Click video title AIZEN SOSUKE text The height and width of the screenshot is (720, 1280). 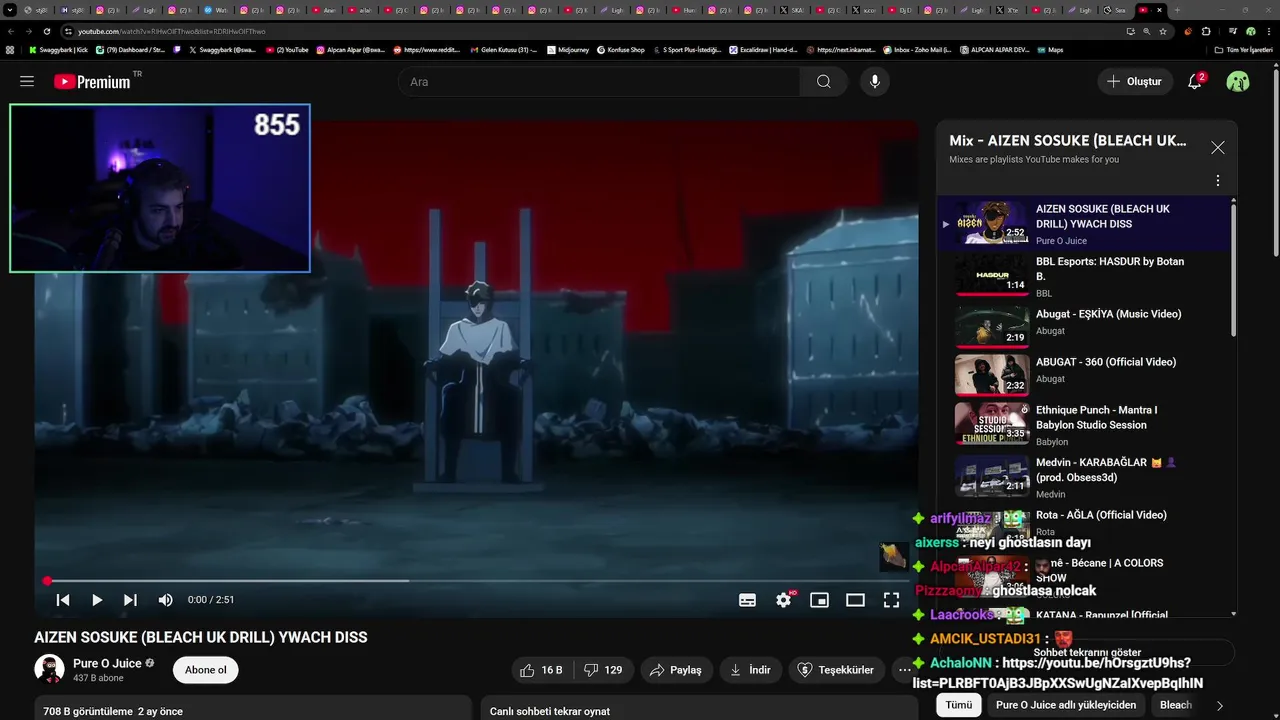[201, 638]
